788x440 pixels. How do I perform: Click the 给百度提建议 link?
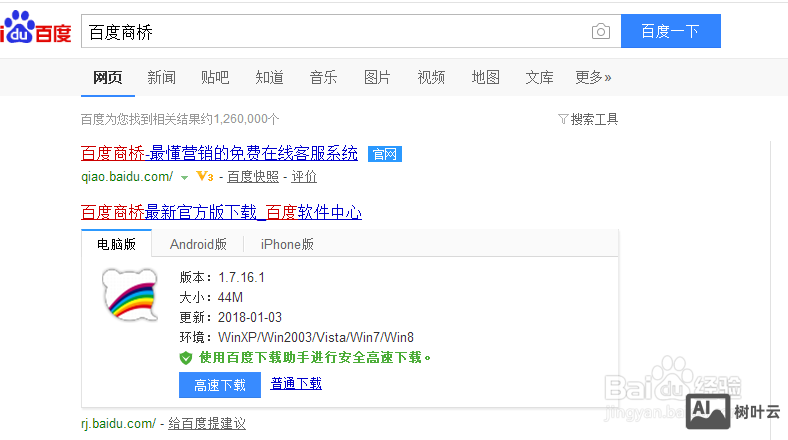coord(207,423)
